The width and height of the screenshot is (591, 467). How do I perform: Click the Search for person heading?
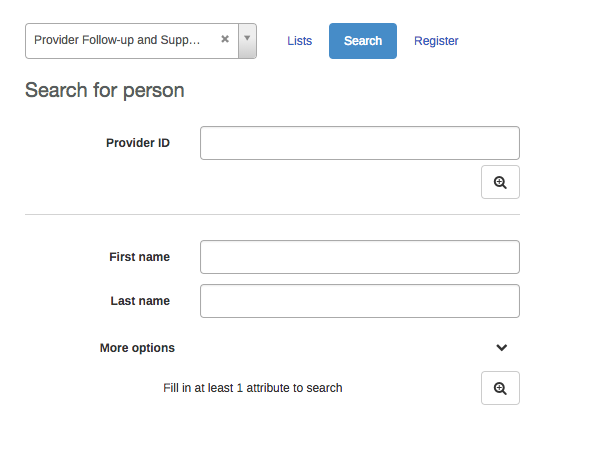click(x=104, y=90)
